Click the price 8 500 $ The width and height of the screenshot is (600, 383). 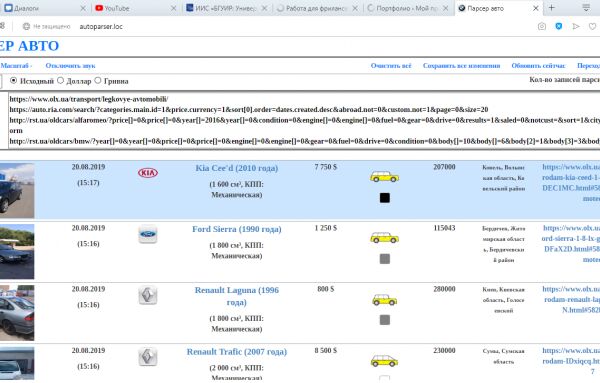pyautogui.click(x=326, y=350)
